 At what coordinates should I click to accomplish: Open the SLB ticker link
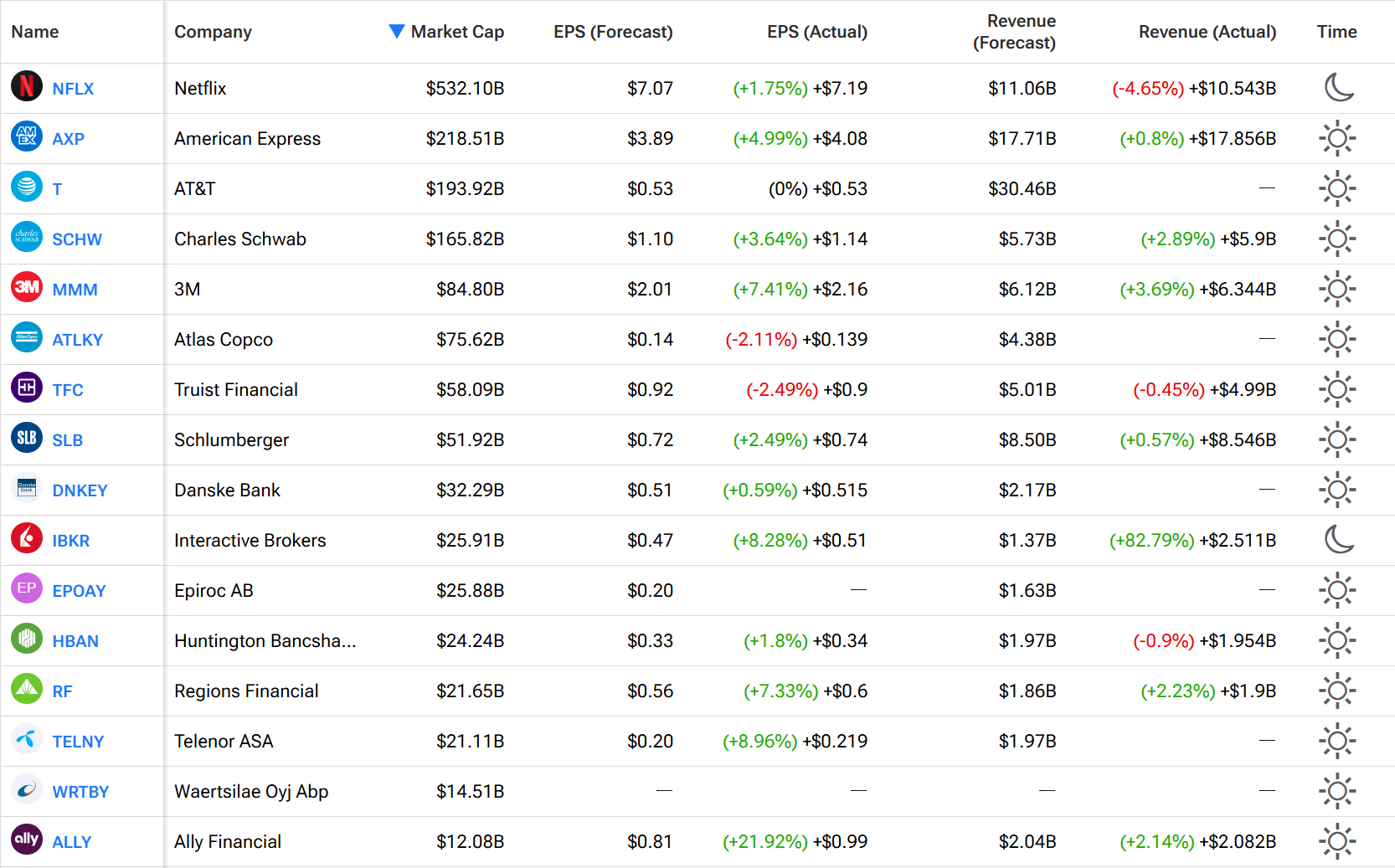(67, 440)
